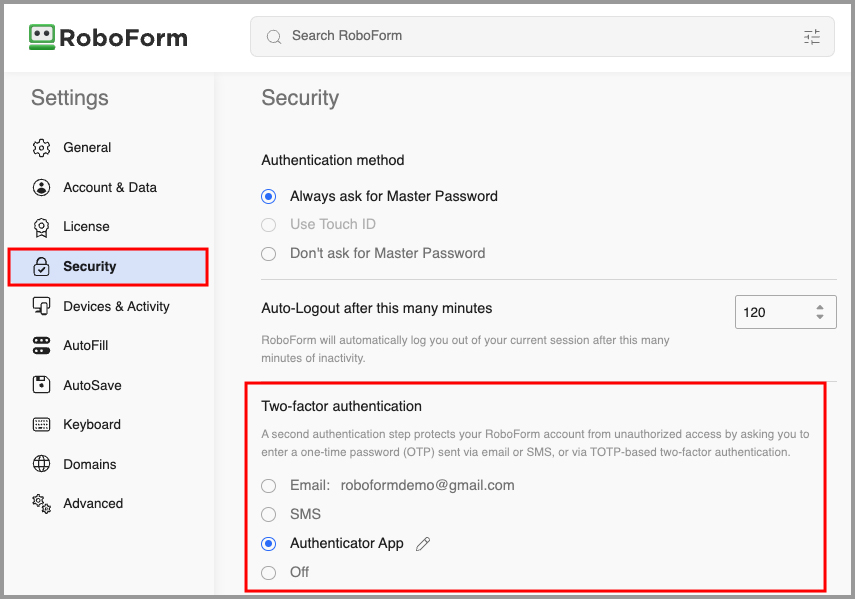The height and width of the screenshot is (599, 855).
Task: Click the License badge icon
Action: (x=41, y=227)
